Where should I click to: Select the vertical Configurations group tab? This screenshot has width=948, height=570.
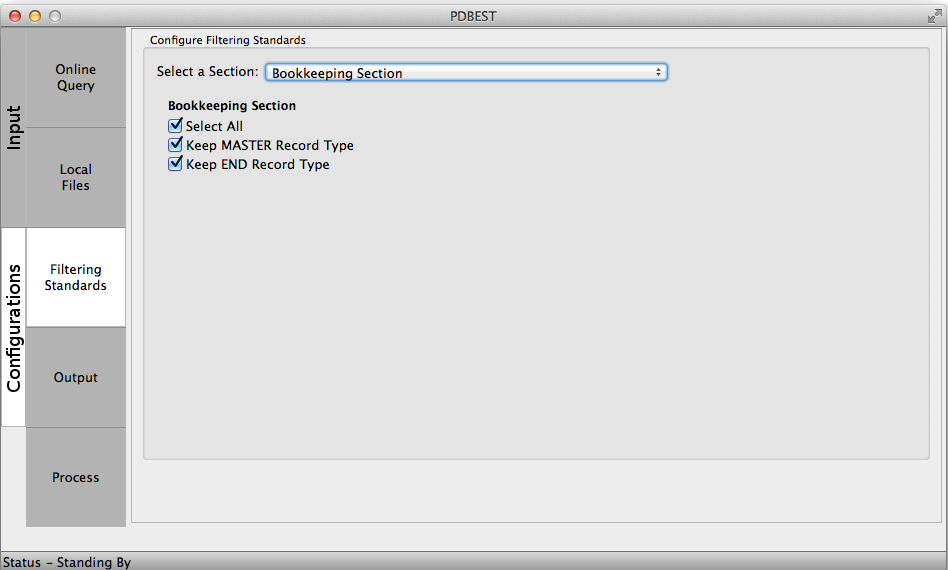point(14,328)
